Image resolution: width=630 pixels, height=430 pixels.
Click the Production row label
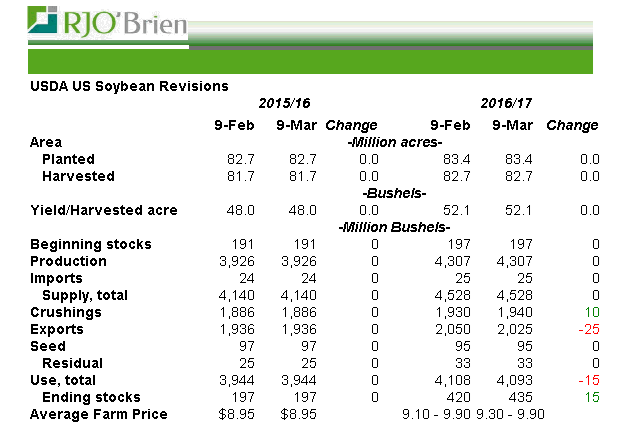[x=68, y=261]
